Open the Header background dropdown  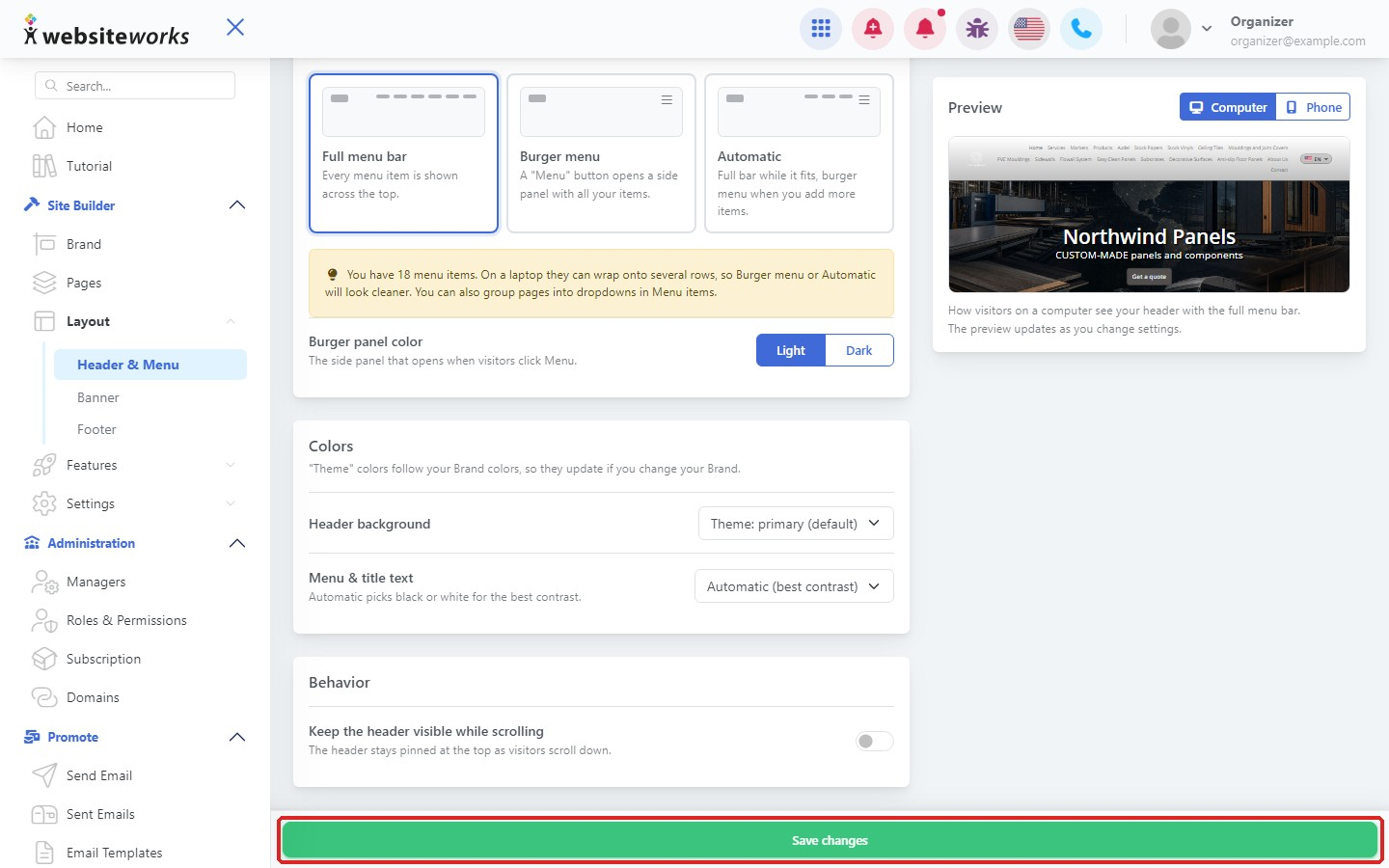(x=796, y=524)
